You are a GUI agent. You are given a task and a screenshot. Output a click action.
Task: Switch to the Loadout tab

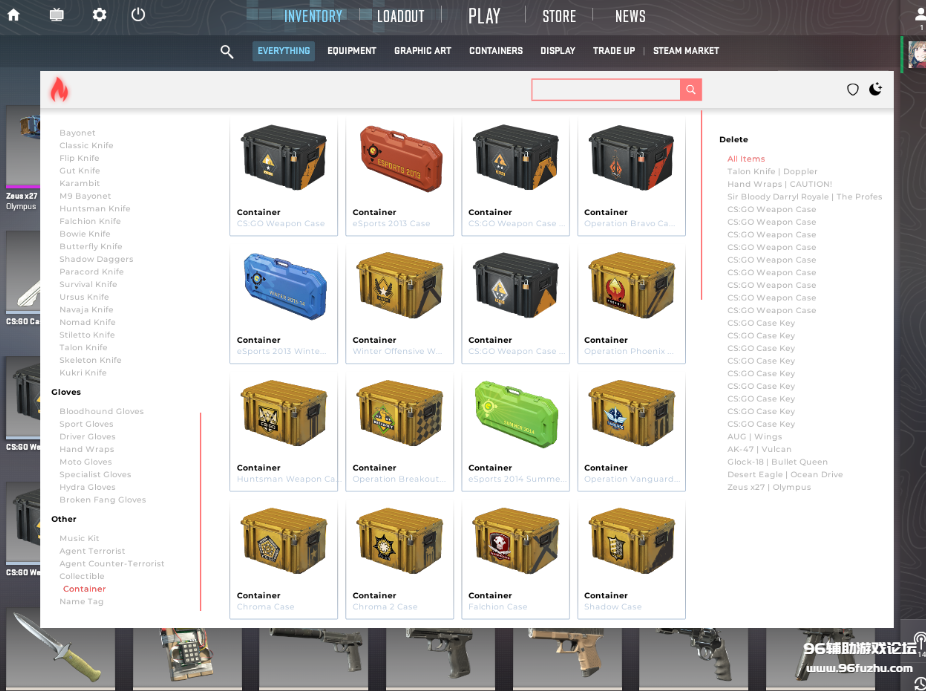point(400,16)
